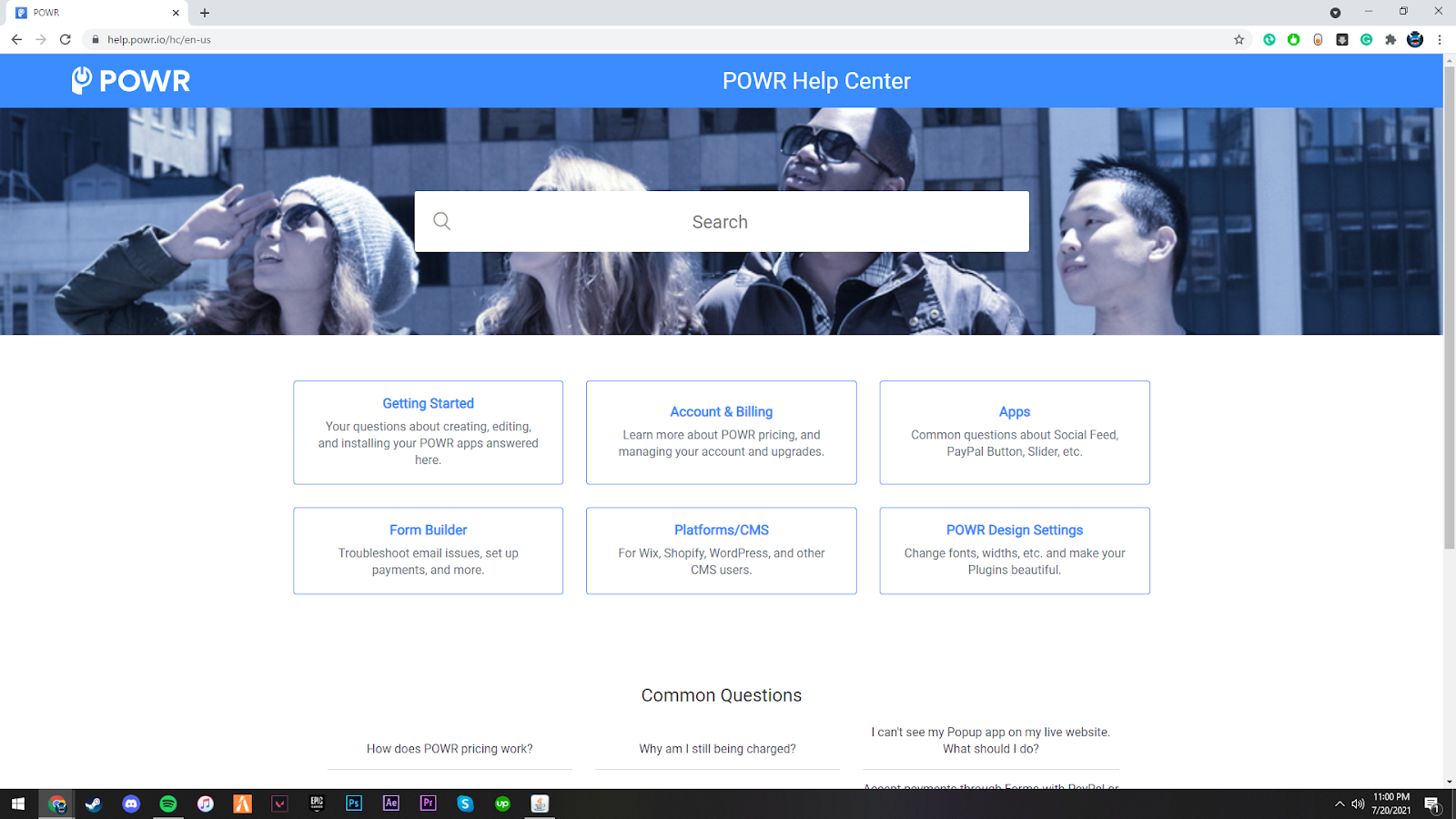1456x819 pixels.
Task: Click the download-arrow extension icon
Action: tap(1342, 39)
